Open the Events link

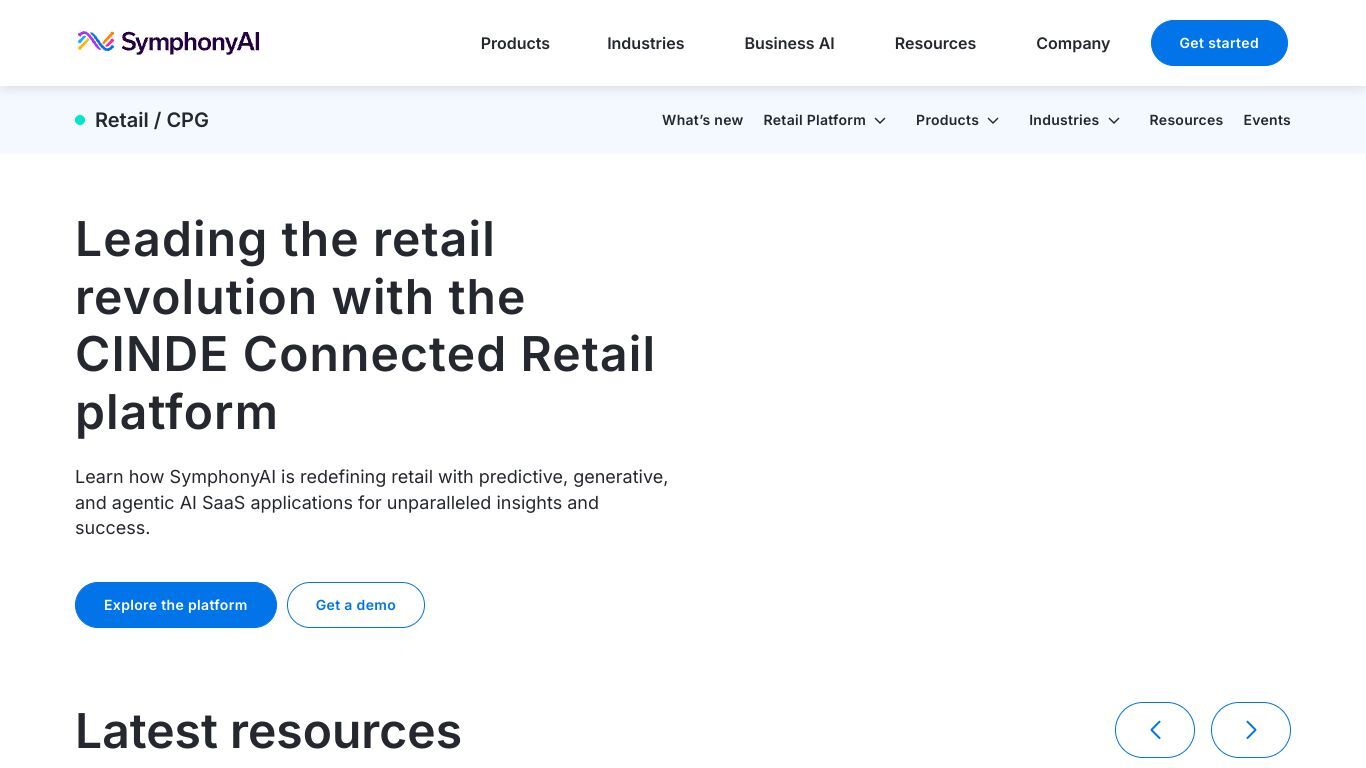pyautogui.click(x=1267, y=120)
